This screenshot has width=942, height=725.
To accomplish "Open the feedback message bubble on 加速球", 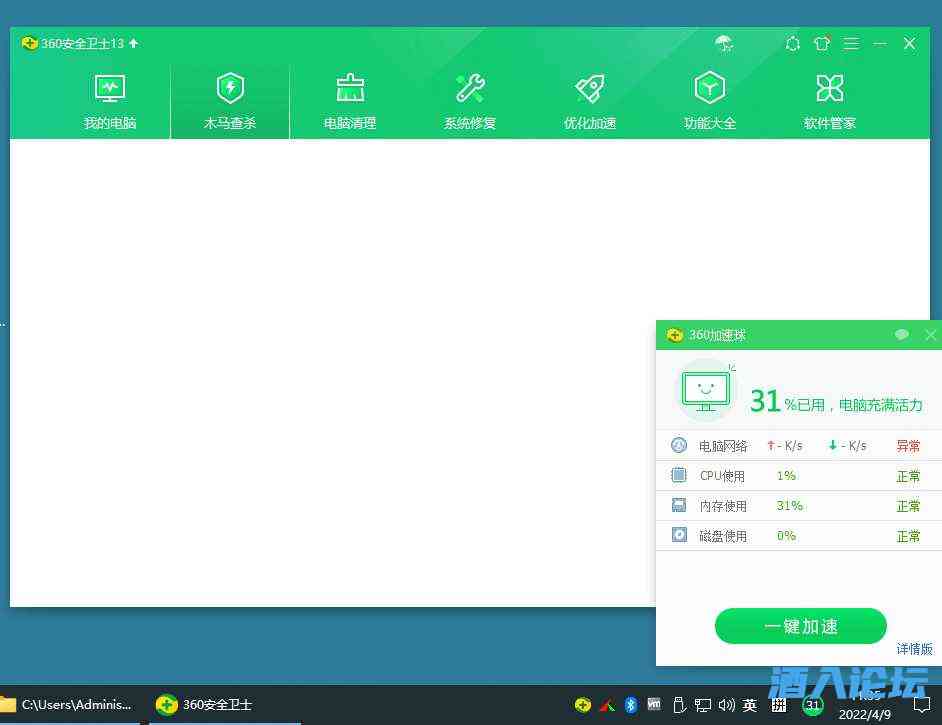I will pyautogui.click(x=902, y=335).
